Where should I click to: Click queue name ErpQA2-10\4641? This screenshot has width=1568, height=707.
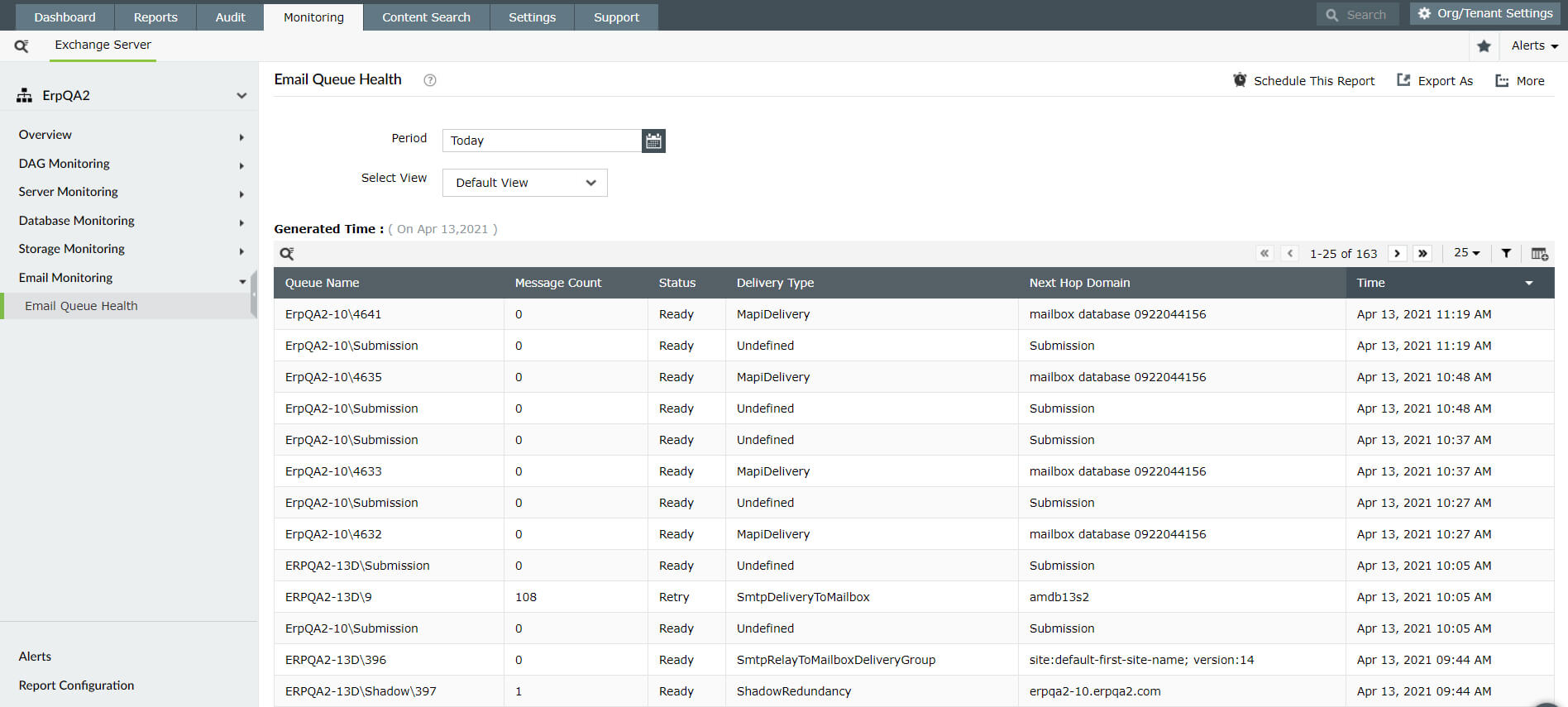(x=333, y=314)
